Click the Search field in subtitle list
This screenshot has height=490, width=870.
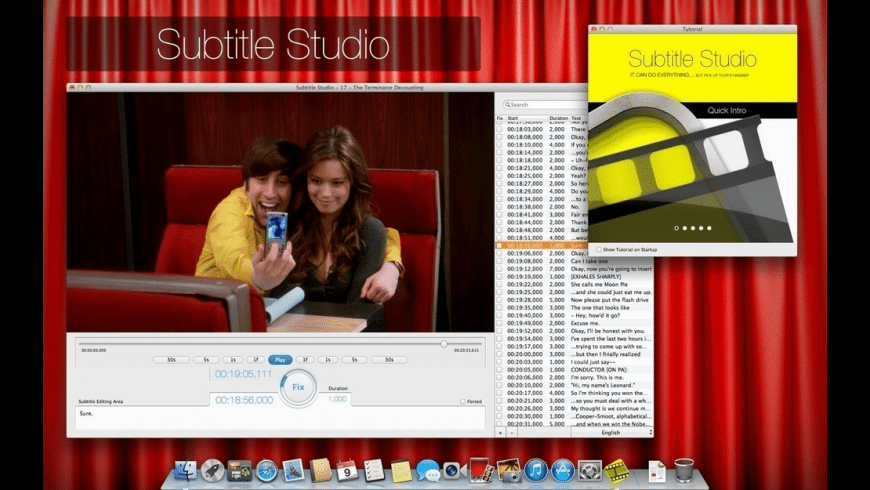tap(545, 104)
